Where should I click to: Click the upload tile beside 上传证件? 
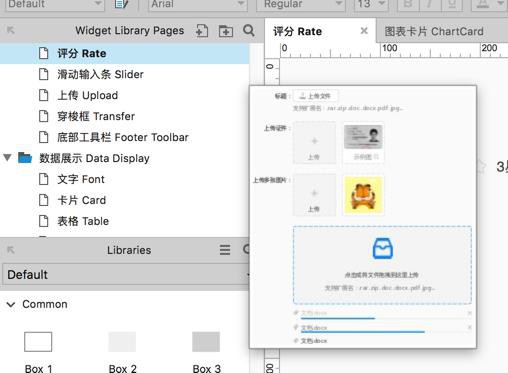314,142
